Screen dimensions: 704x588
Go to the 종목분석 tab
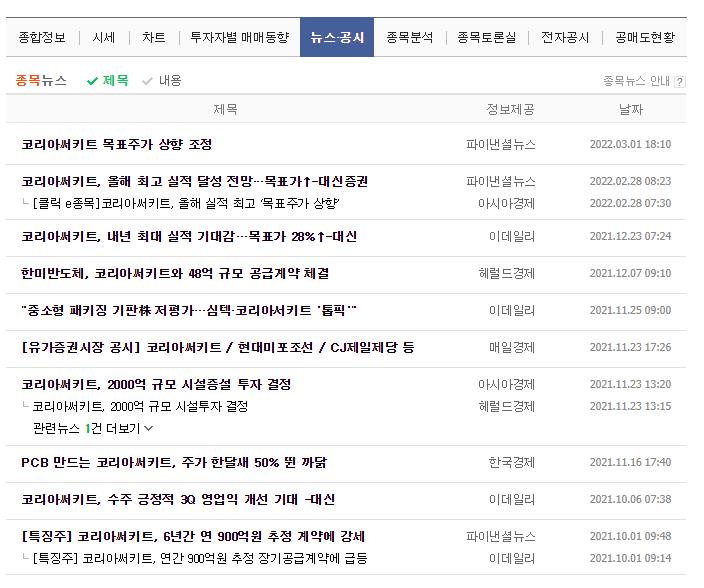[x=409, y=37]
